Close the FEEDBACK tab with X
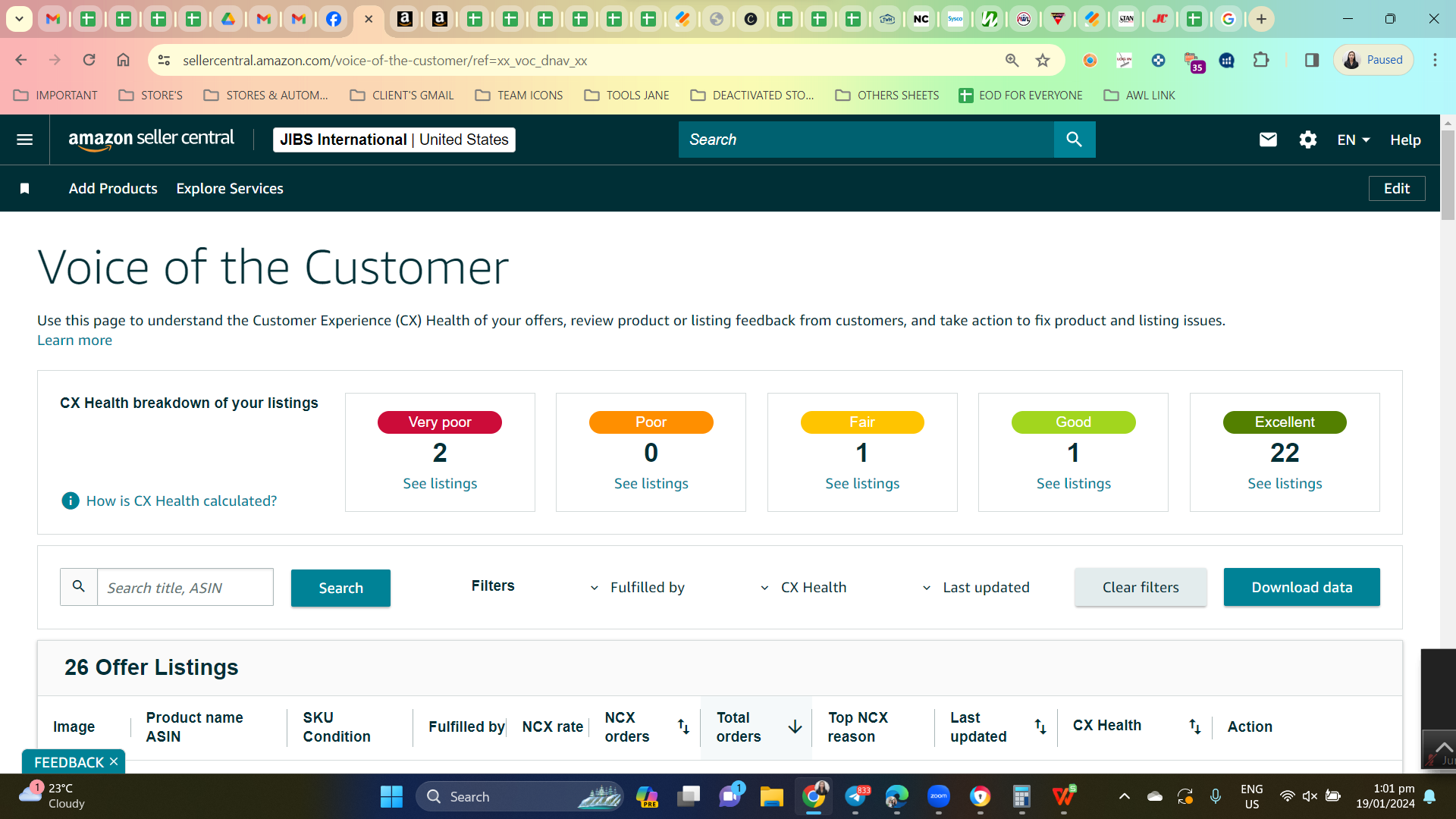 [x=114, y=761]
